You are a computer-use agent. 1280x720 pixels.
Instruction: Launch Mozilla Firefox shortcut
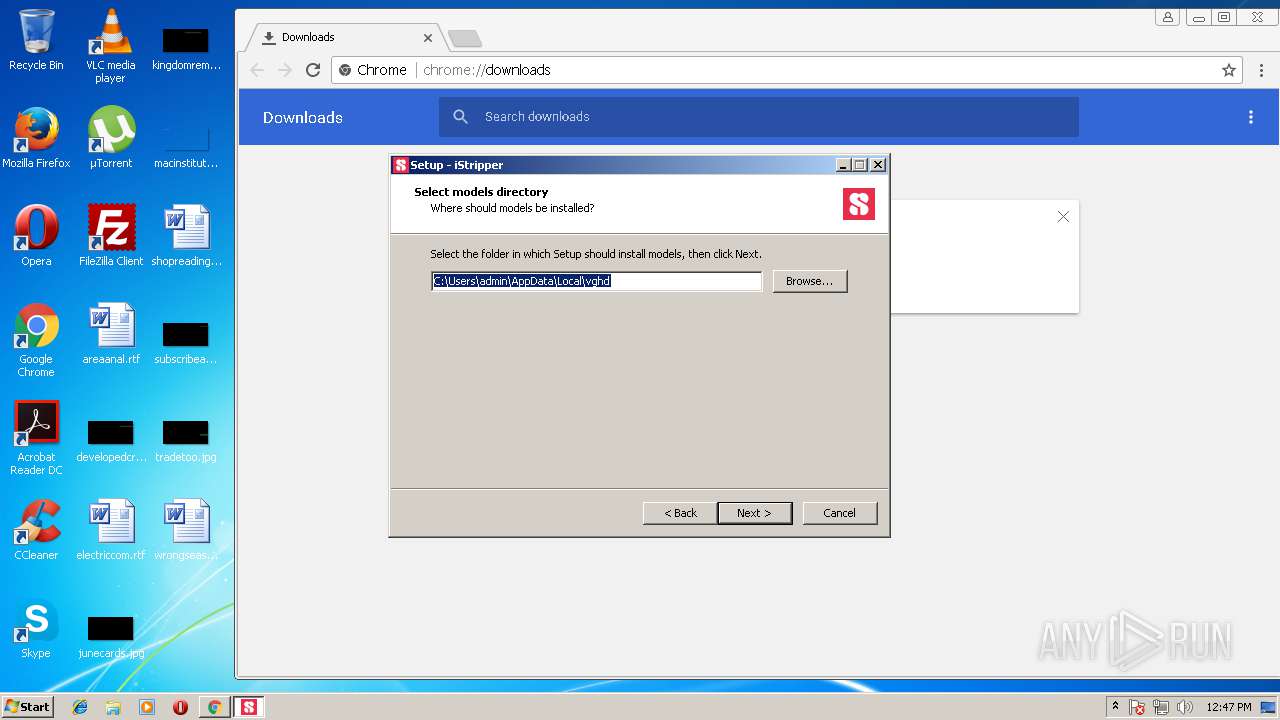click(x=36, y=138)
